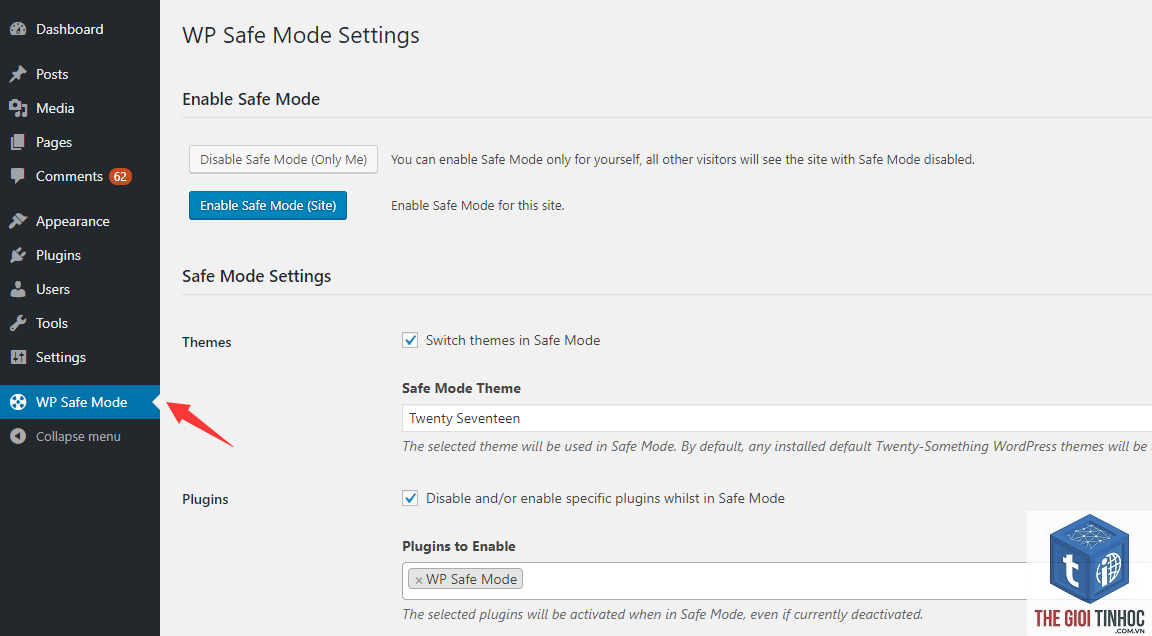
Task: Click 'The selected plugins will be activated' description
Action: click(663, 614)
